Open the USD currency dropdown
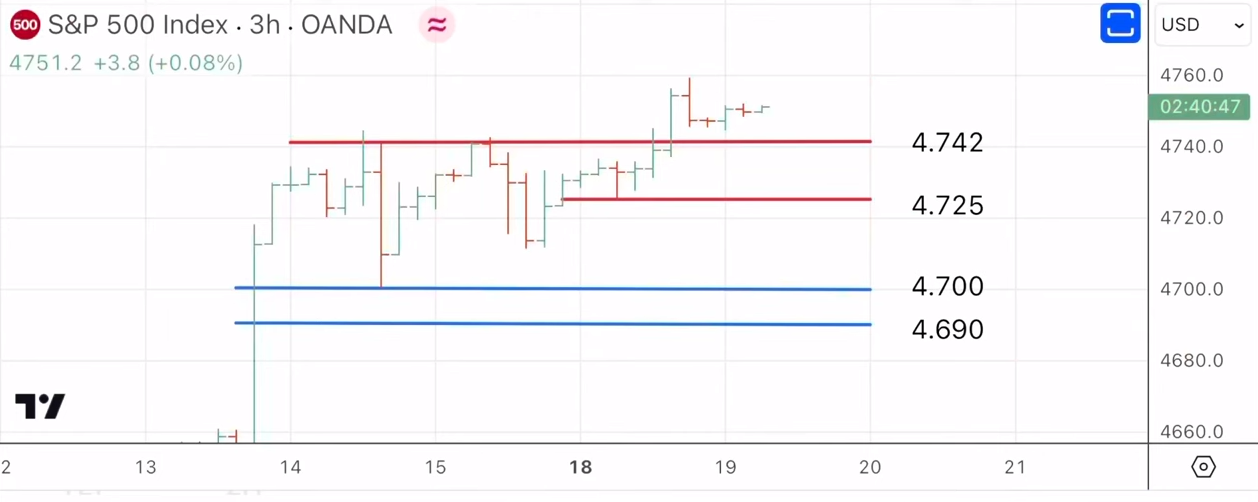Screen dimensions: 1258x502 (x=1202, y=25)
